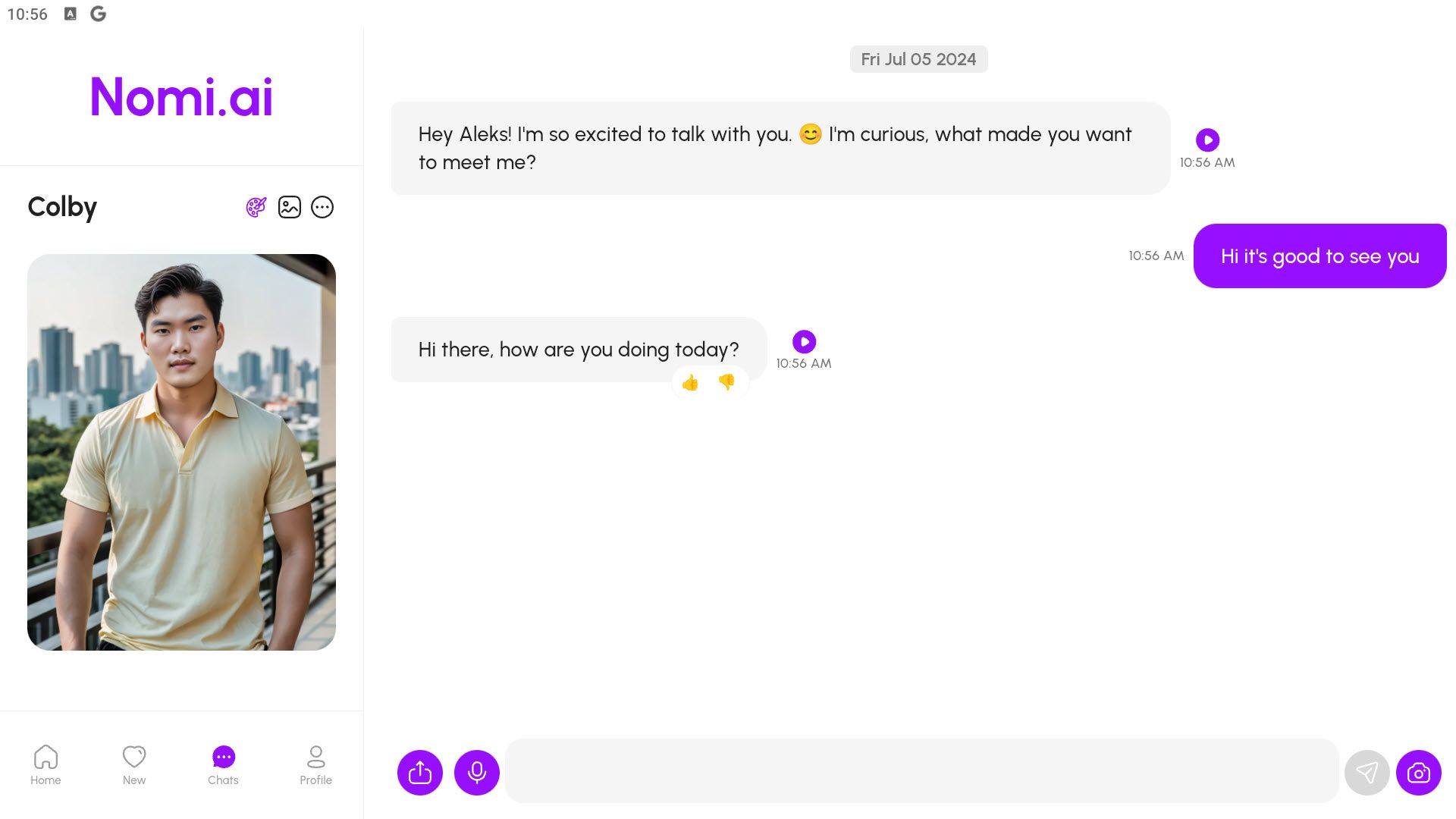1456x819 pixels.
Task: Open Colby's image gallery icon
Action: (290, 207)
